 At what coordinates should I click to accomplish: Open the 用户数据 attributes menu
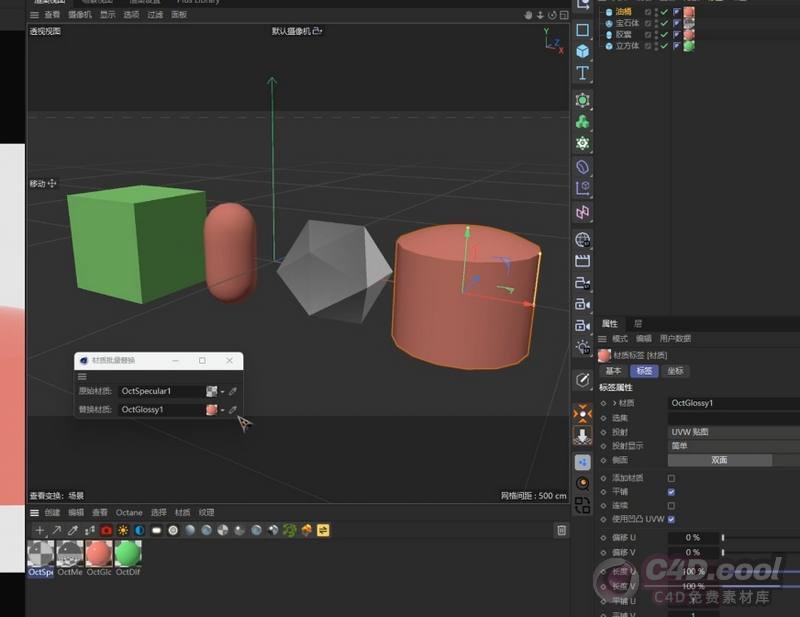[675, 339]
